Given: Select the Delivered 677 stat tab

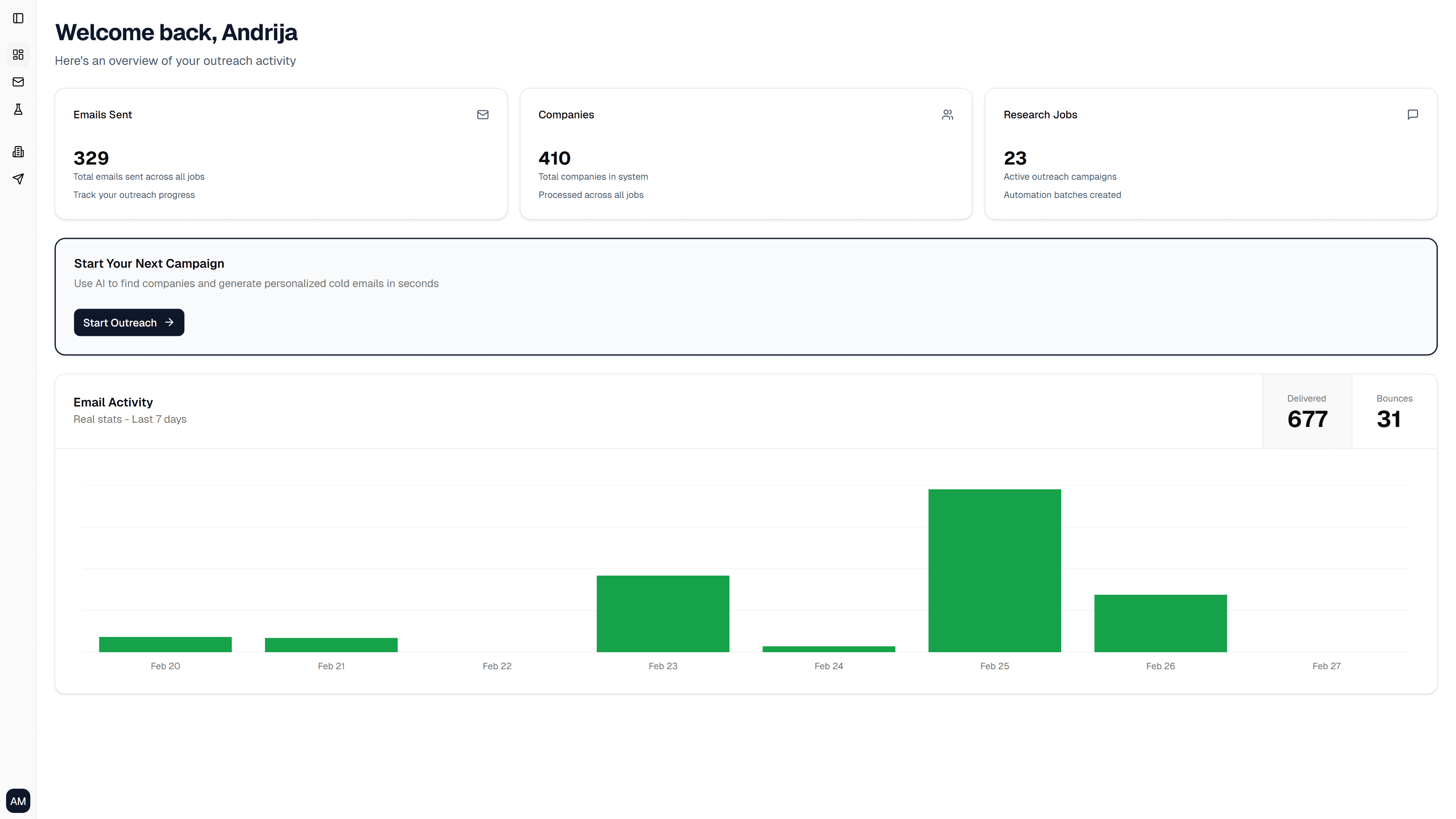Looking at the screenshot, I should [1307, 411].
